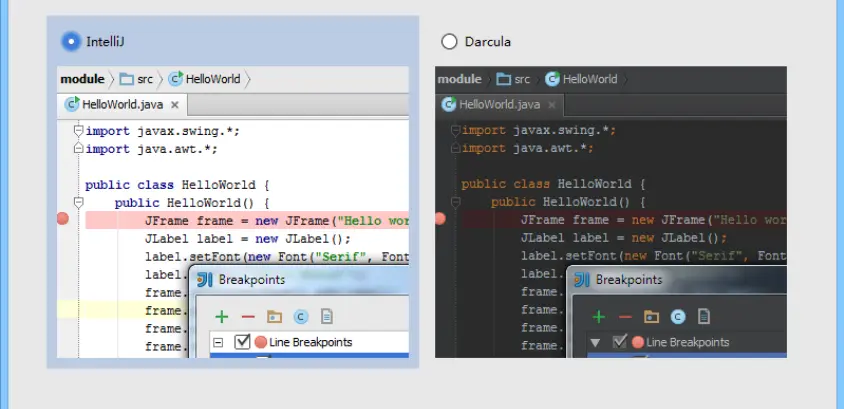Select the Darcula theme radio button
Screen dimensions: 844x409
click(x=449, y=41)
